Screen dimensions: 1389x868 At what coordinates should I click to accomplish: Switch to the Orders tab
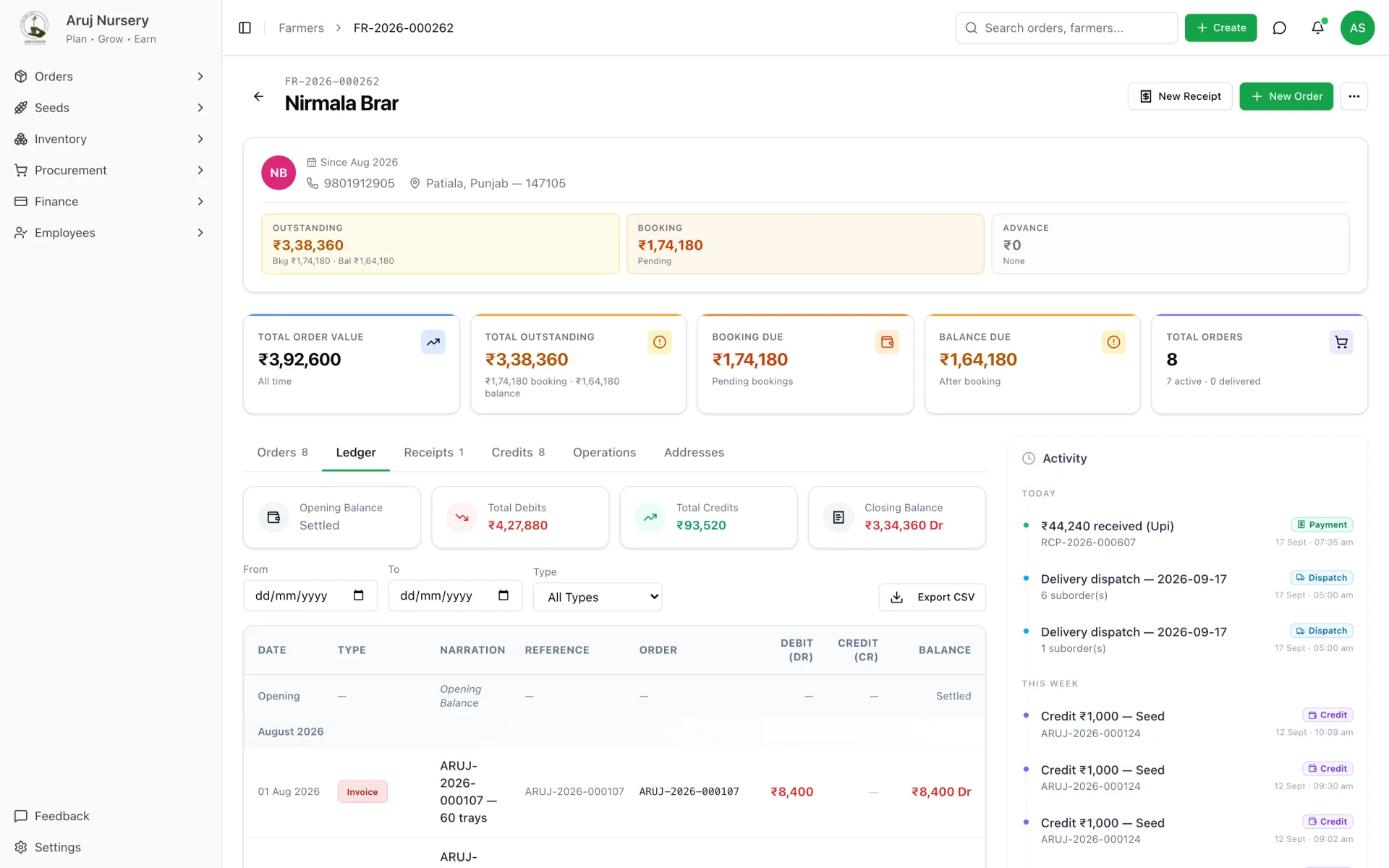tap(282, 452)
